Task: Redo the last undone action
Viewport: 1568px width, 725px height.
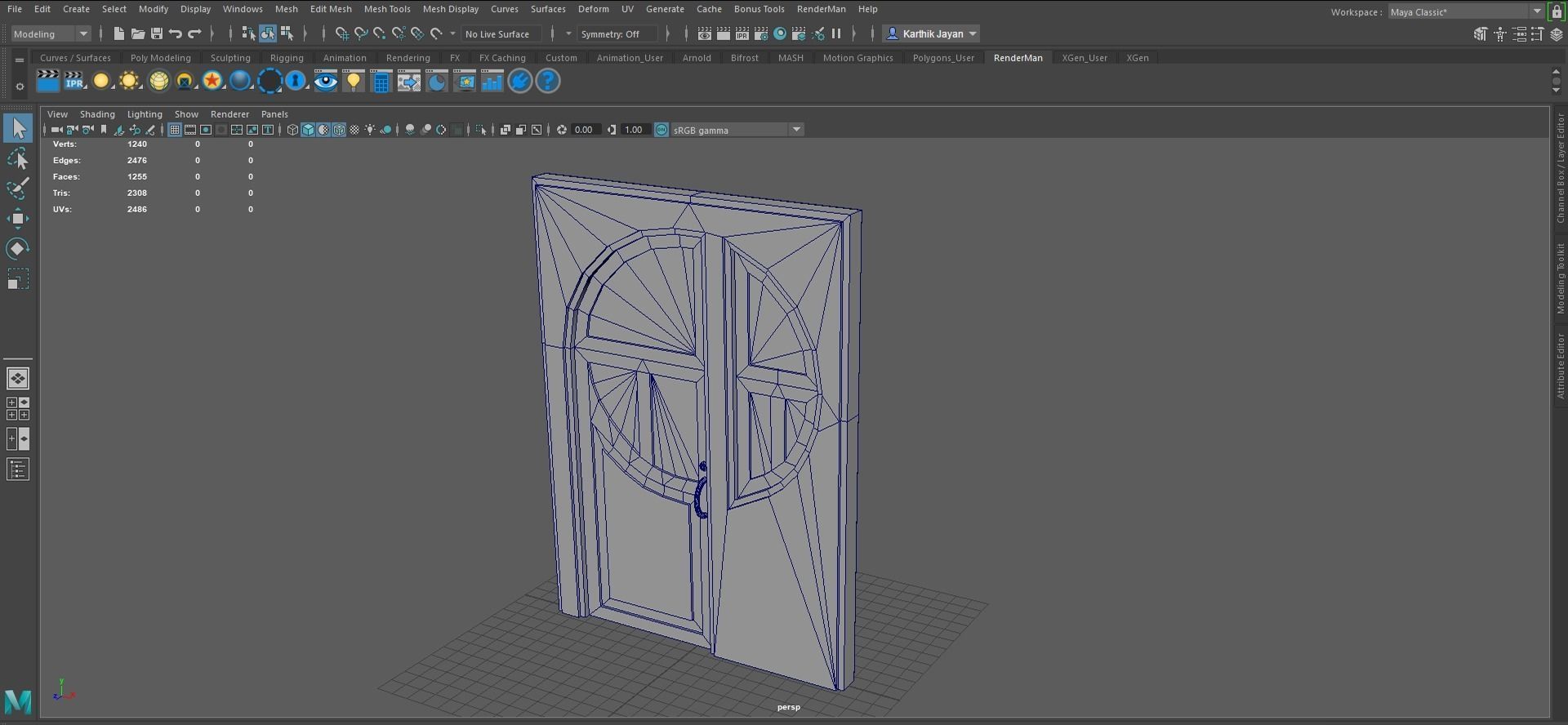Action: [194, 33]
